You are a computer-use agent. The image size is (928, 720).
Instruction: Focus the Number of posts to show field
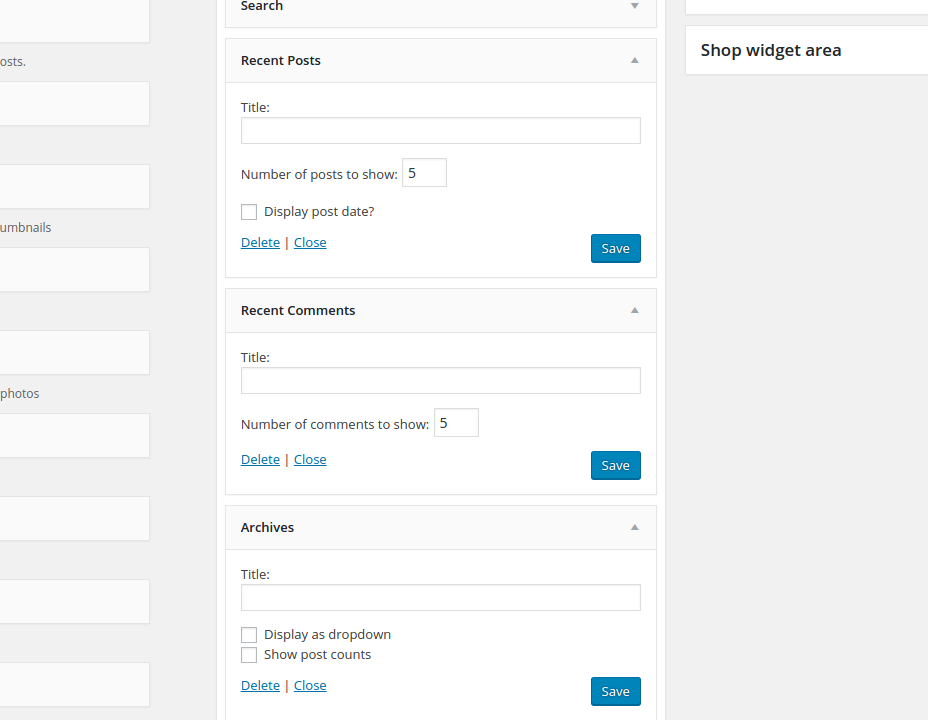424,173
